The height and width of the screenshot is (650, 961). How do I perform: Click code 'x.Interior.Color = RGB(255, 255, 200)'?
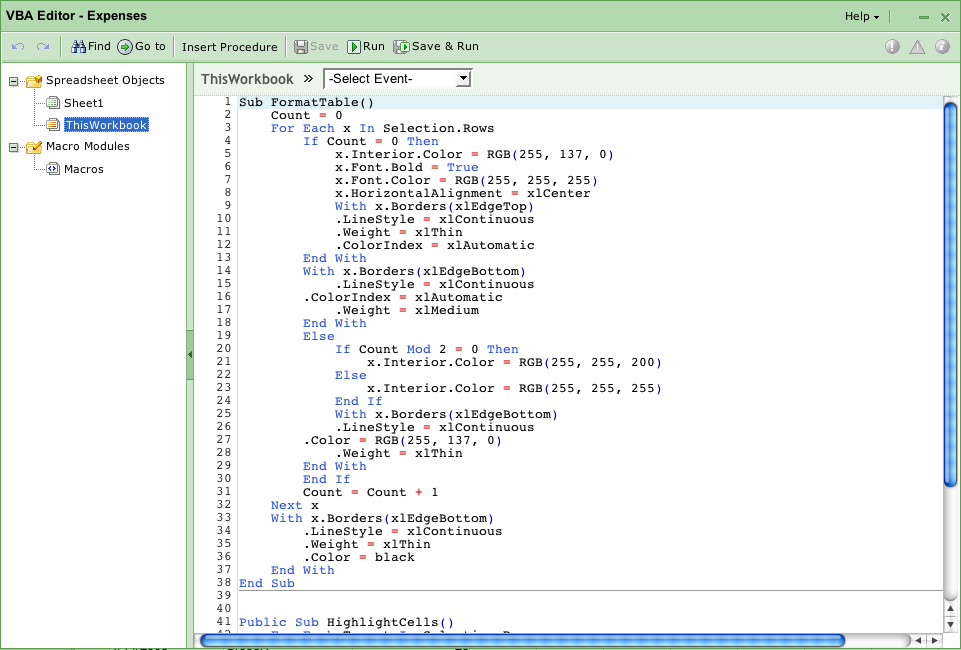[x=514, y=362]
